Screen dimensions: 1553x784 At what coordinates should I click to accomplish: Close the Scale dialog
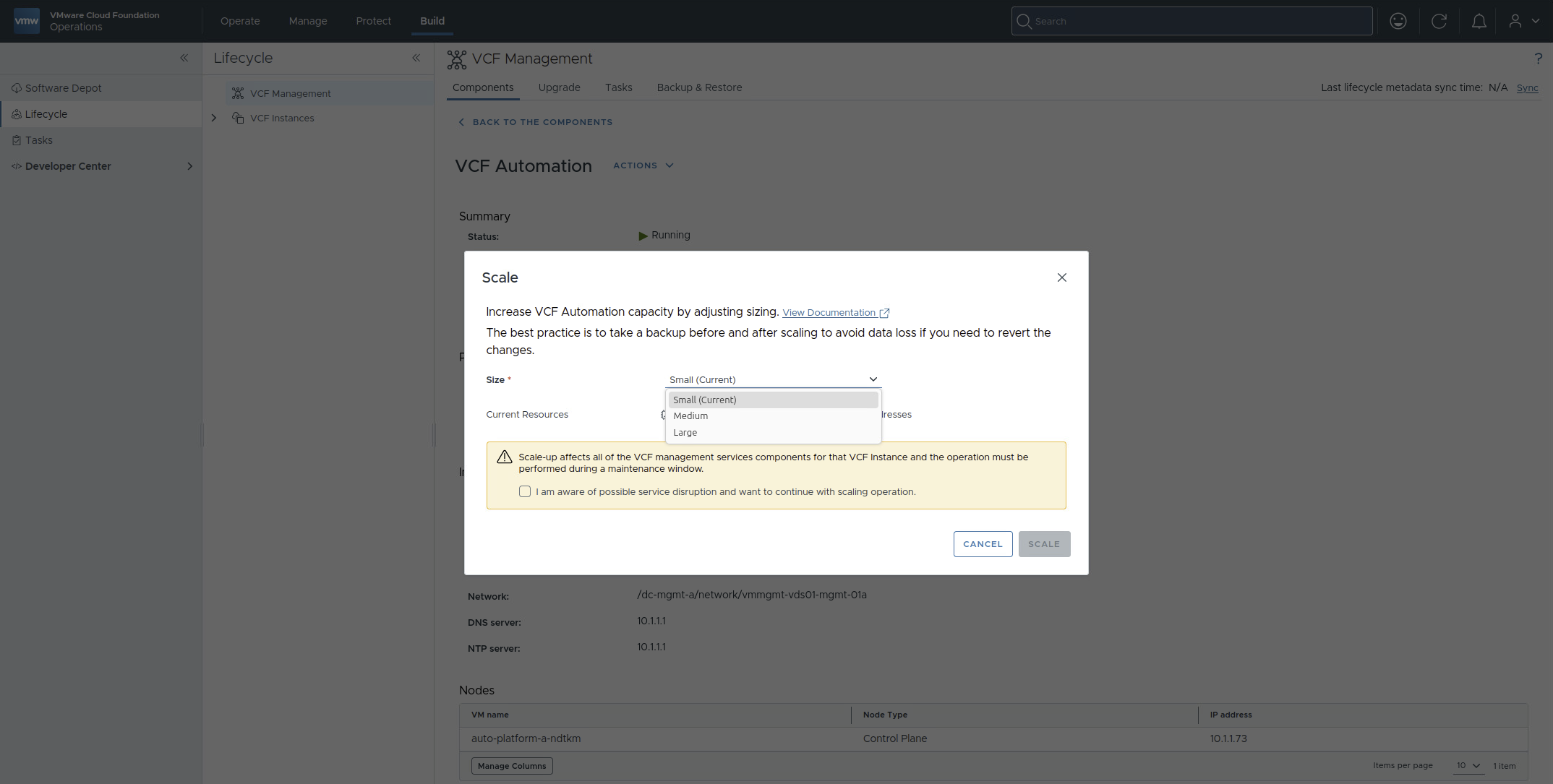coord(1062,277)
